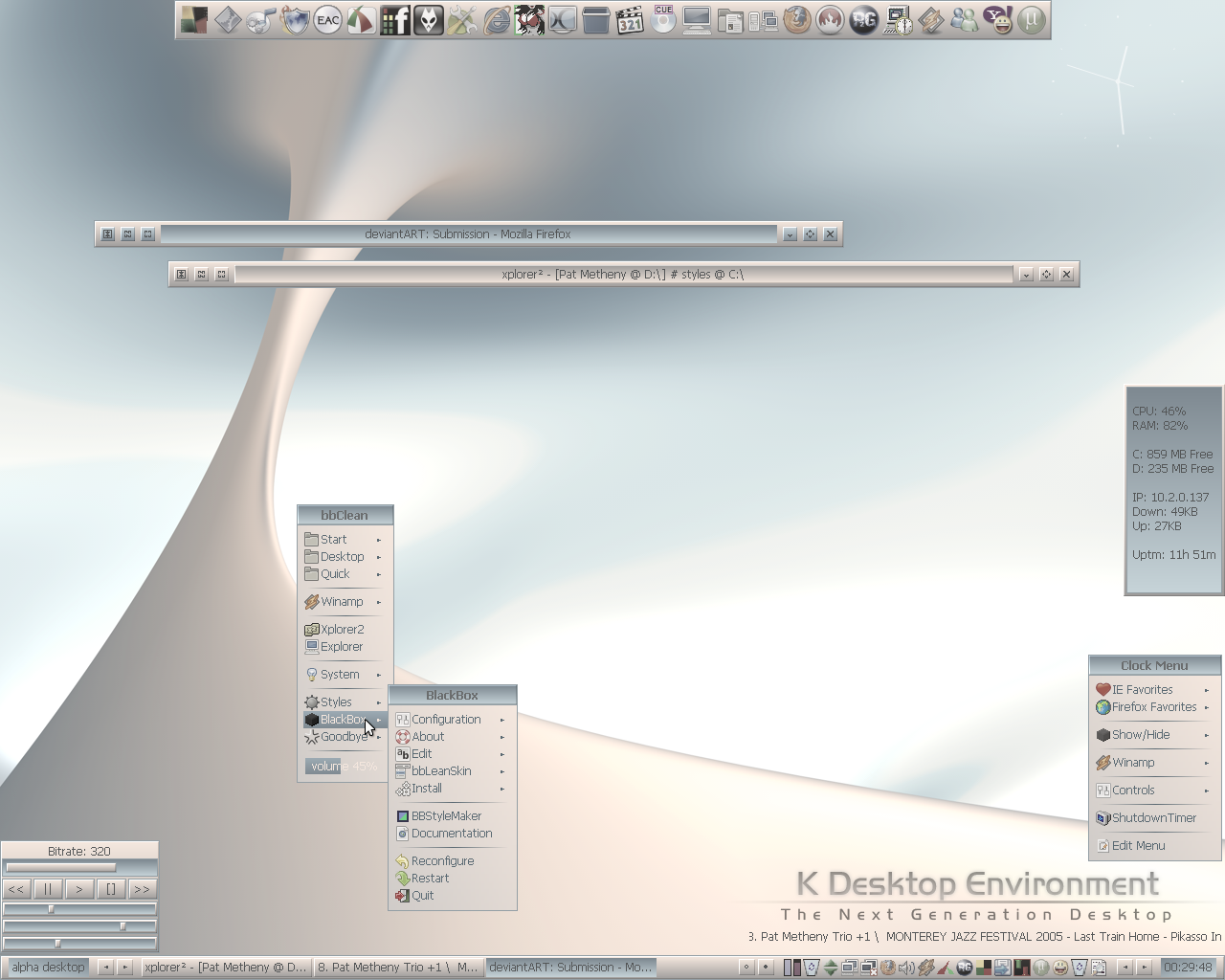
Task: Click the alpha desktop workspace label
Action: (x=48, y=968)
